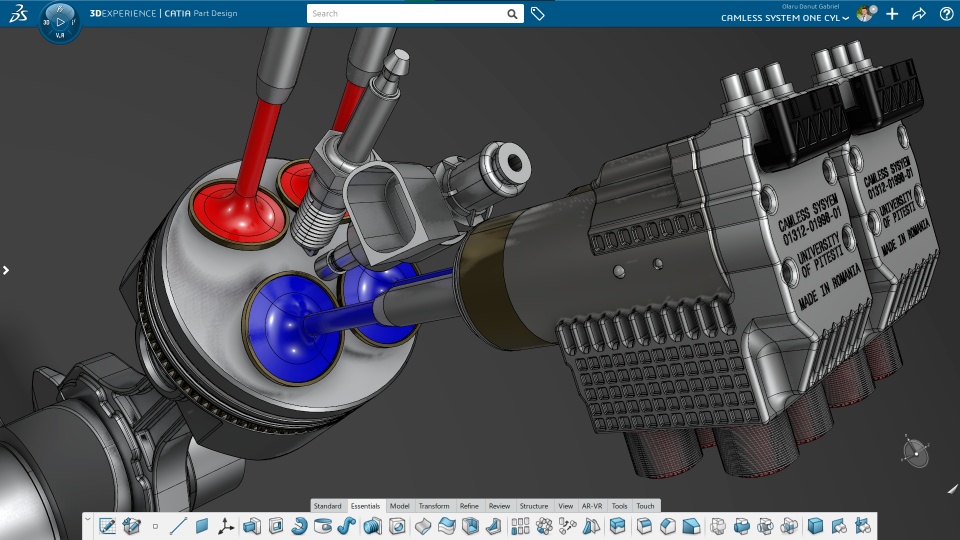Screen dimensions: 960x540
Task: Choose the Axis System tool
Action: [x=226, y=526]
